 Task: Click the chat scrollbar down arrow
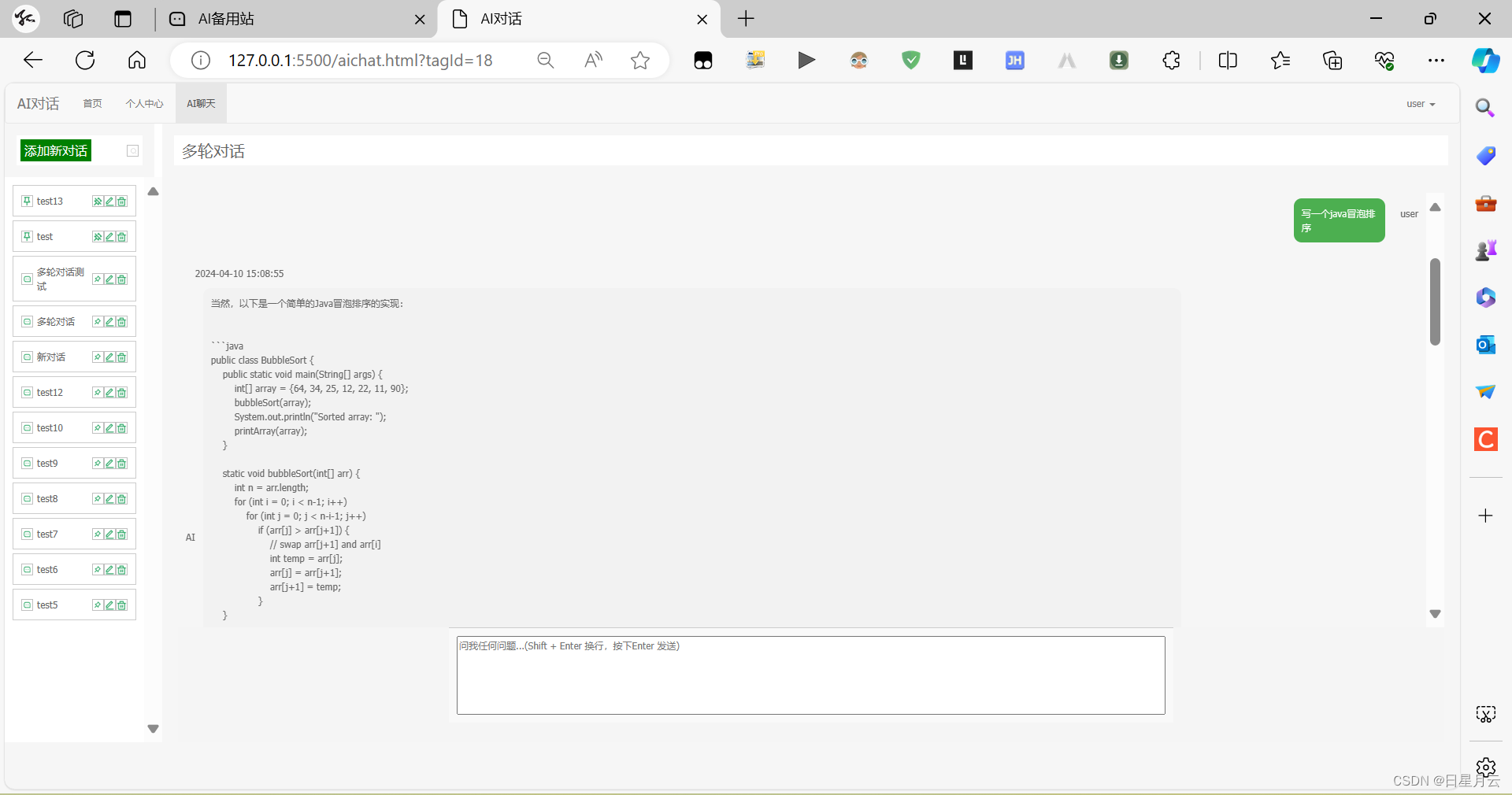1436,614
